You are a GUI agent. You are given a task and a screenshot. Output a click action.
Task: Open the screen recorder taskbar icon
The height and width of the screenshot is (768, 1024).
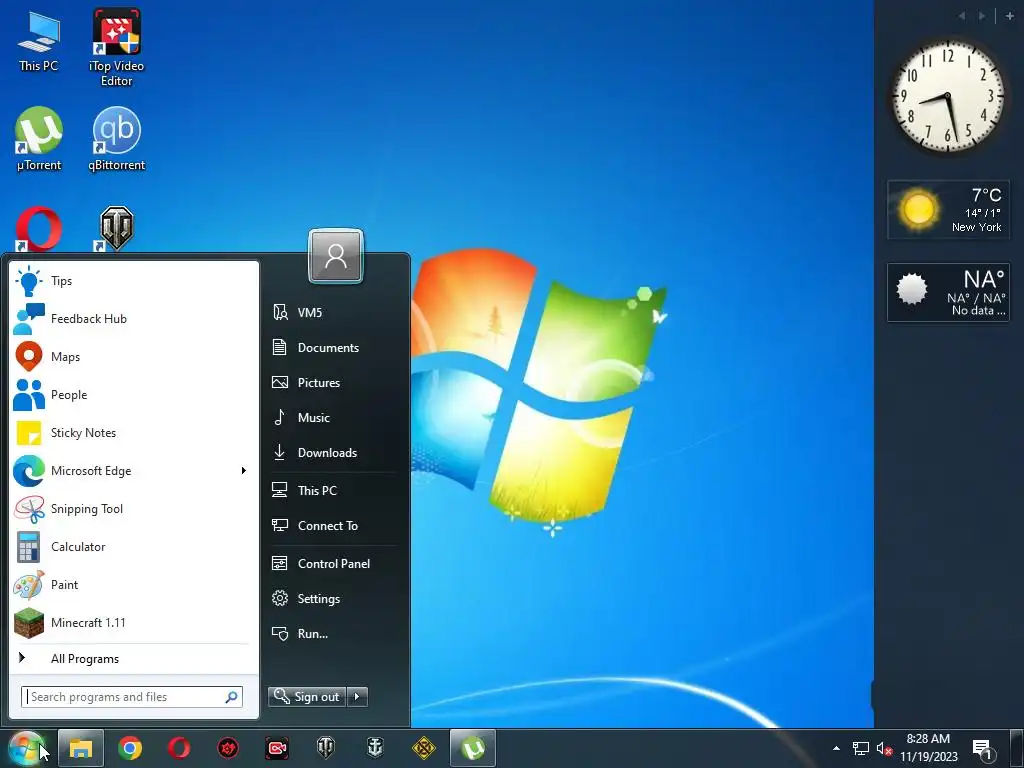pyautogui.click(x=277, y=748)
